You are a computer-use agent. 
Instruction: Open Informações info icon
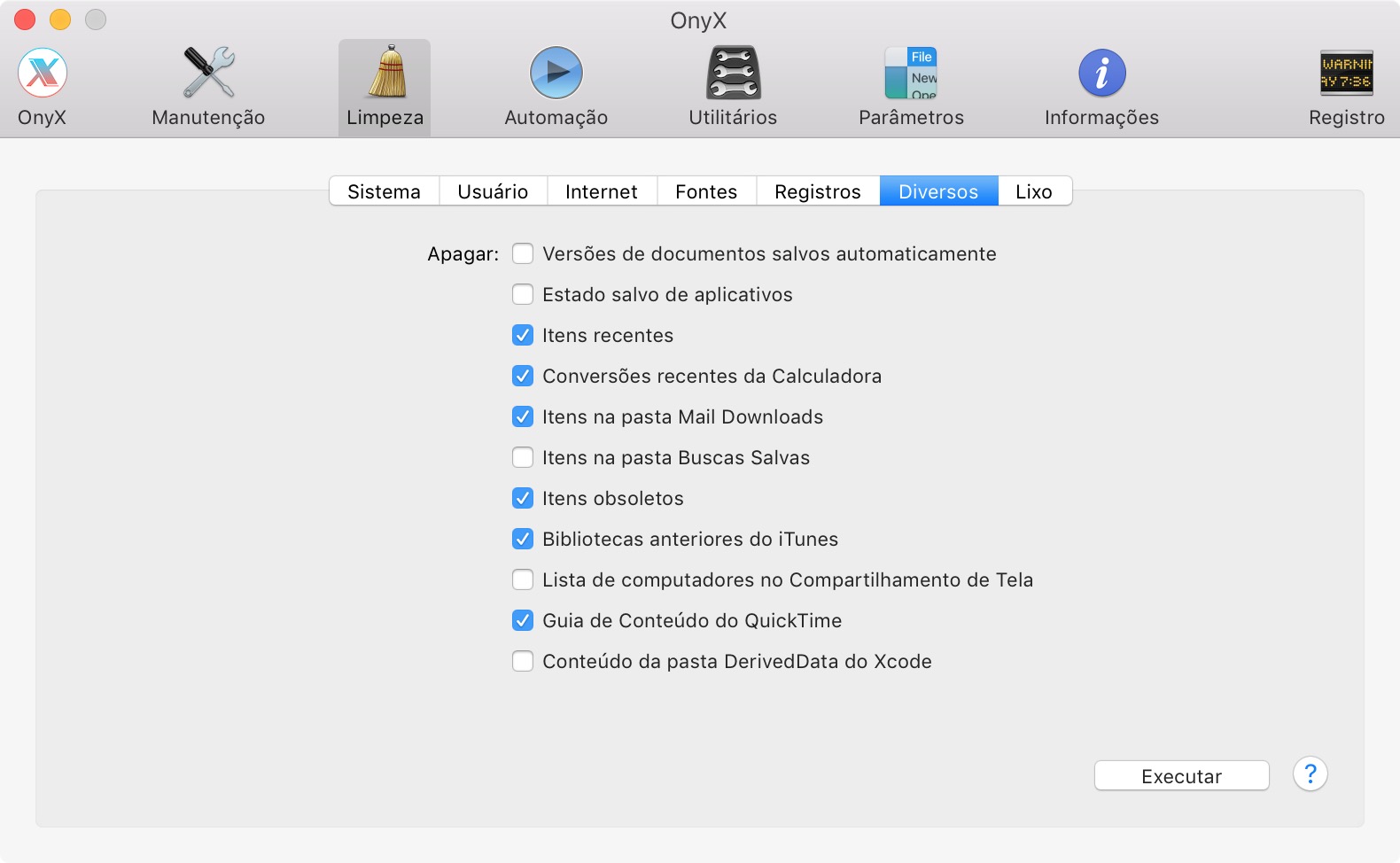[1101, 73]
